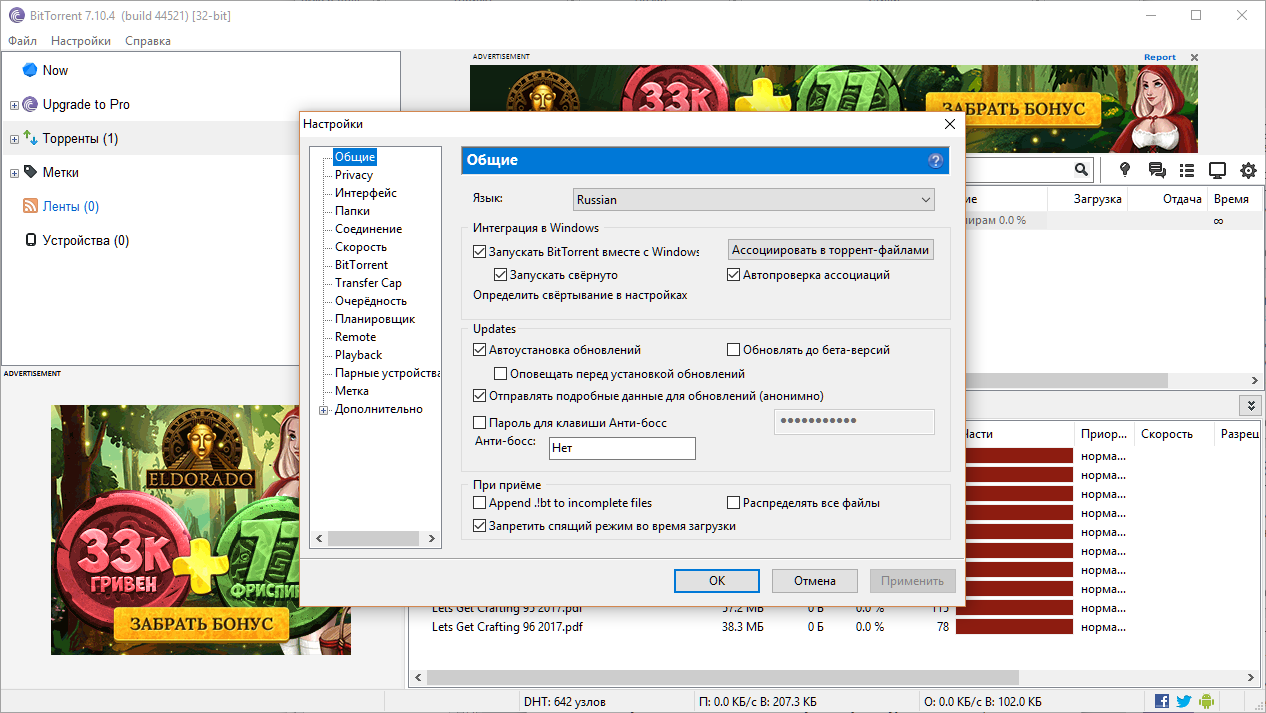
Task: Enable Append .!bt to incomplete files
Action: click(x=480, y=503)
